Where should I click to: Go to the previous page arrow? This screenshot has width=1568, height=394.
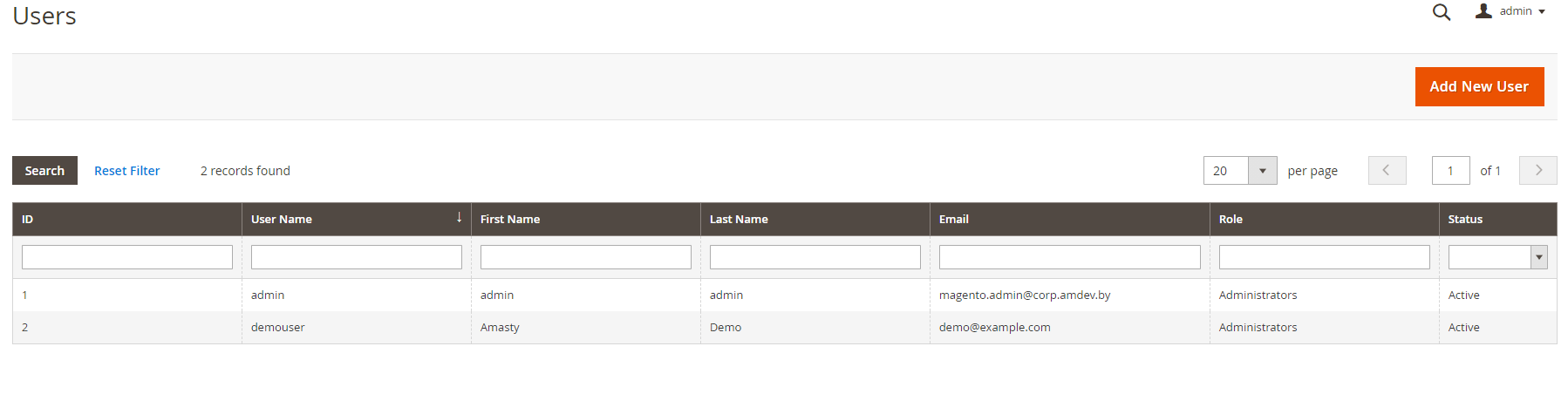1387,170
